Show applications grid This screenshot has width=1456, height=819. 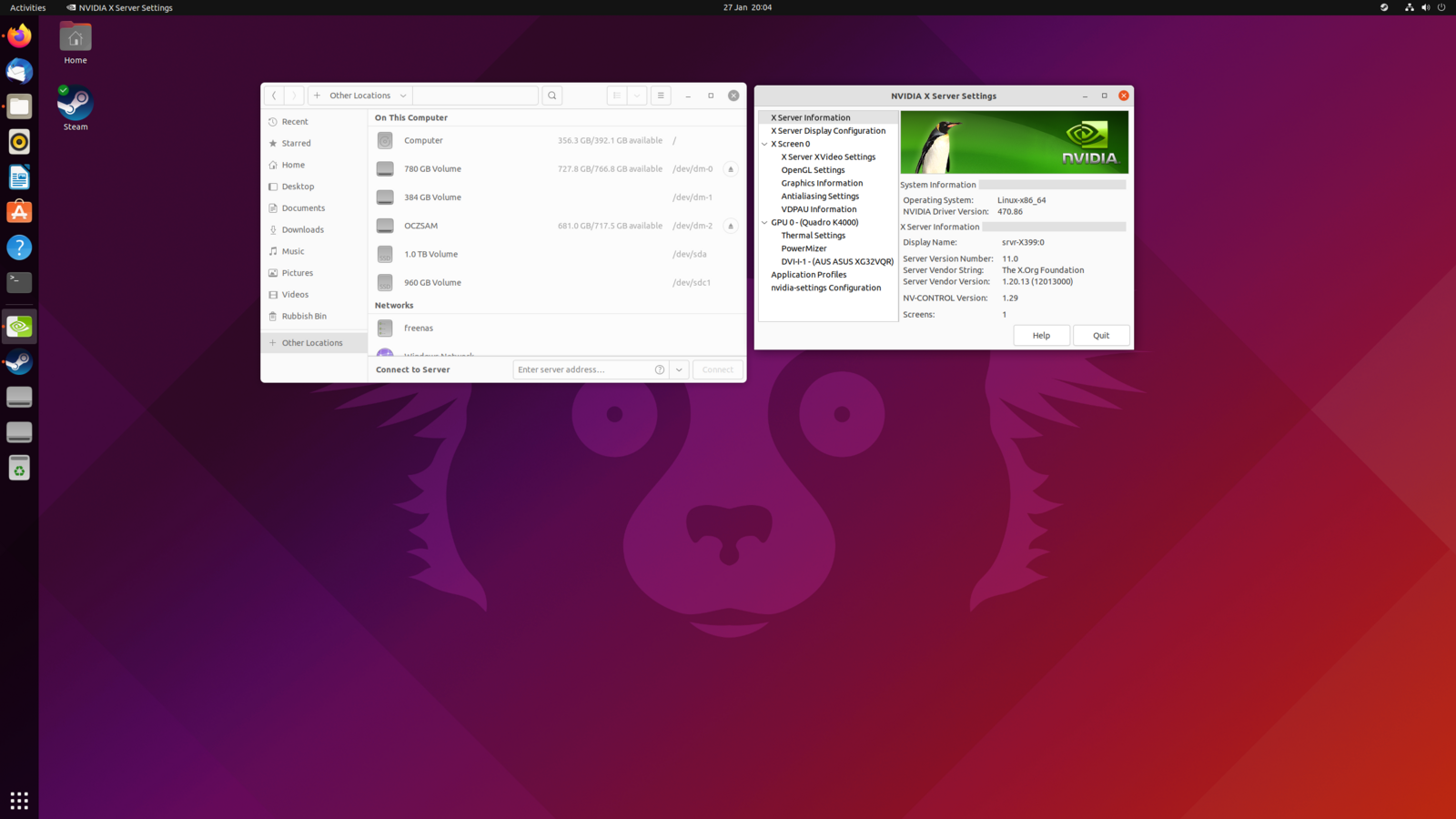point(19,800)
